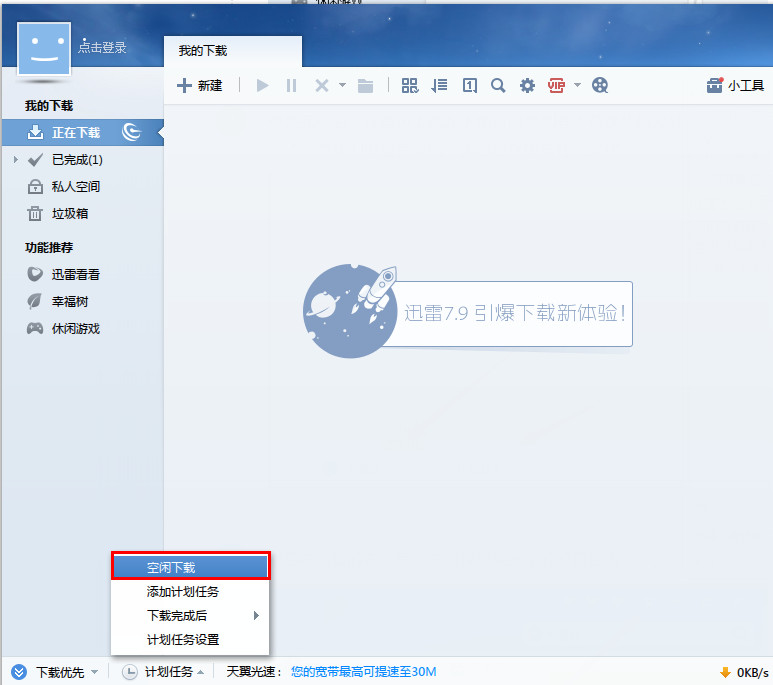Open 计划任务设置 menu item
This screenshot has height=685, width=773.
pos(191,640)
